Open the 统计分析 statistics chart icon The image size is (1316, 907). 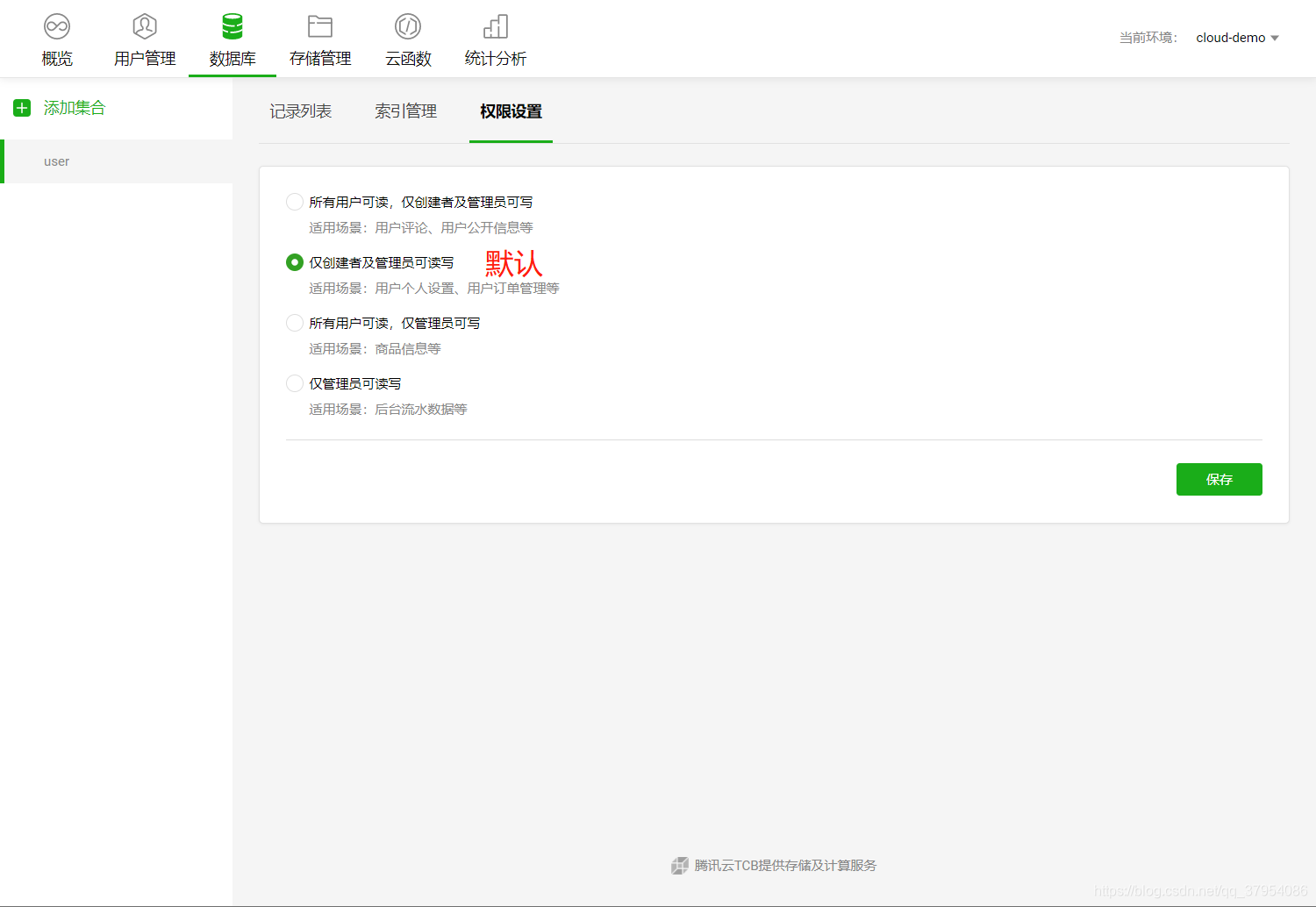pos(496,26)
